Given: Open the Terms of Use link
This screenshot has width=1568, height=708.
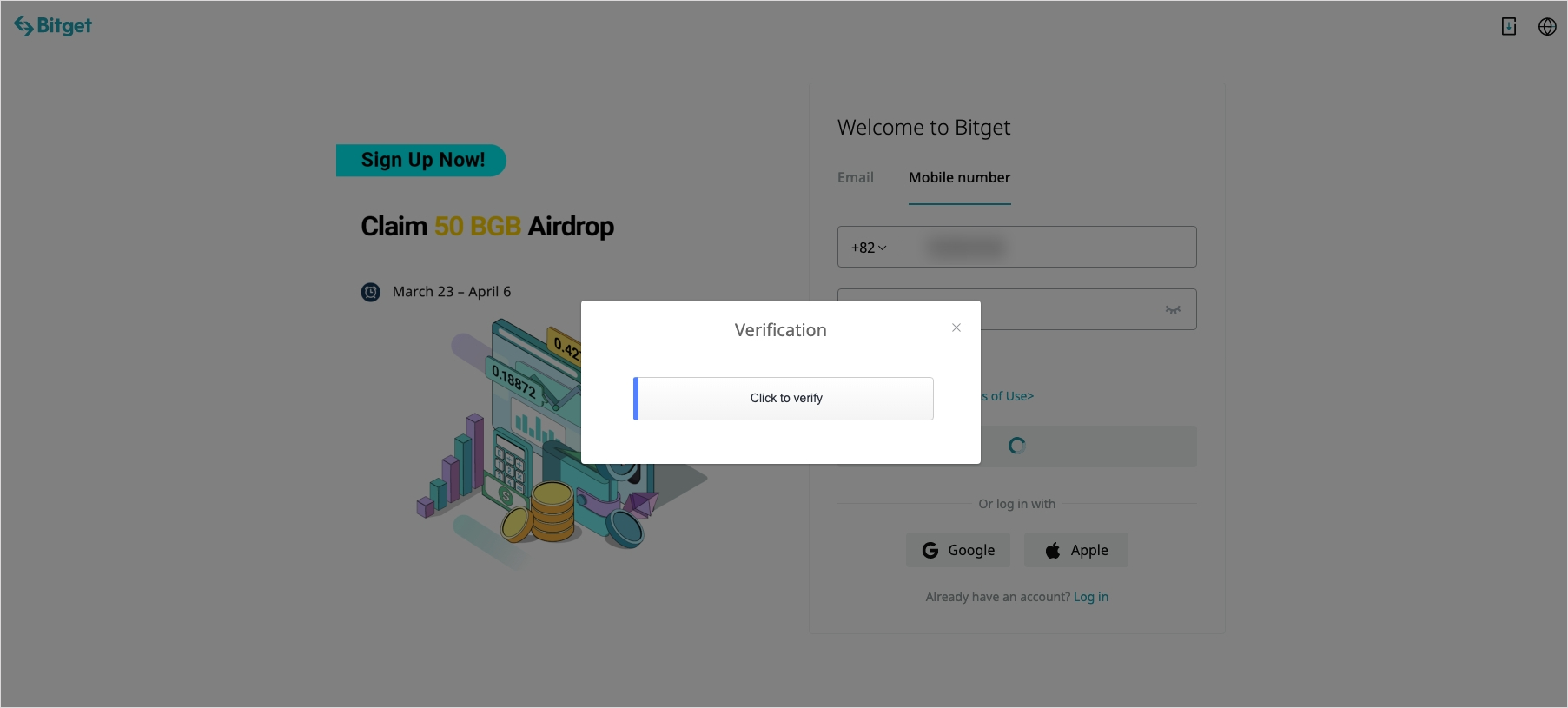Looking at the screenshot, I should [x=1008, y=396].
